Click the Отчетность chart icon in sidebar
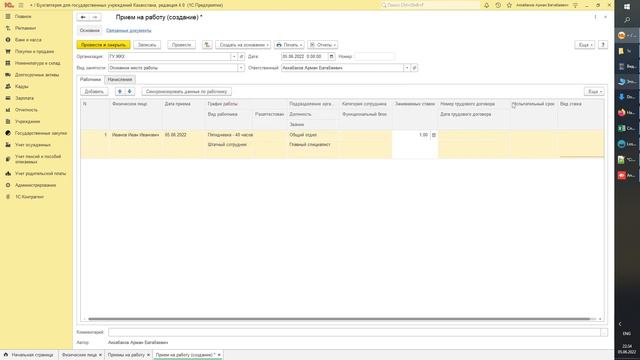This screenshot has width=640, height=360. 8,110
